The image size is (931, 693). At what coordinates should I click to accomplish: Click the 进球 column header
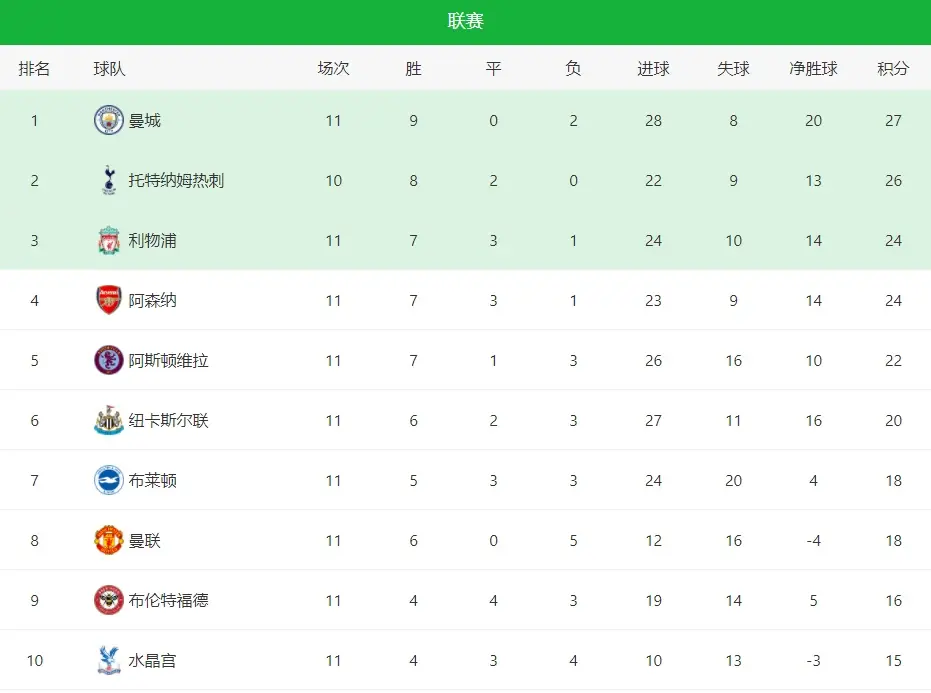[x=653, y=69]
